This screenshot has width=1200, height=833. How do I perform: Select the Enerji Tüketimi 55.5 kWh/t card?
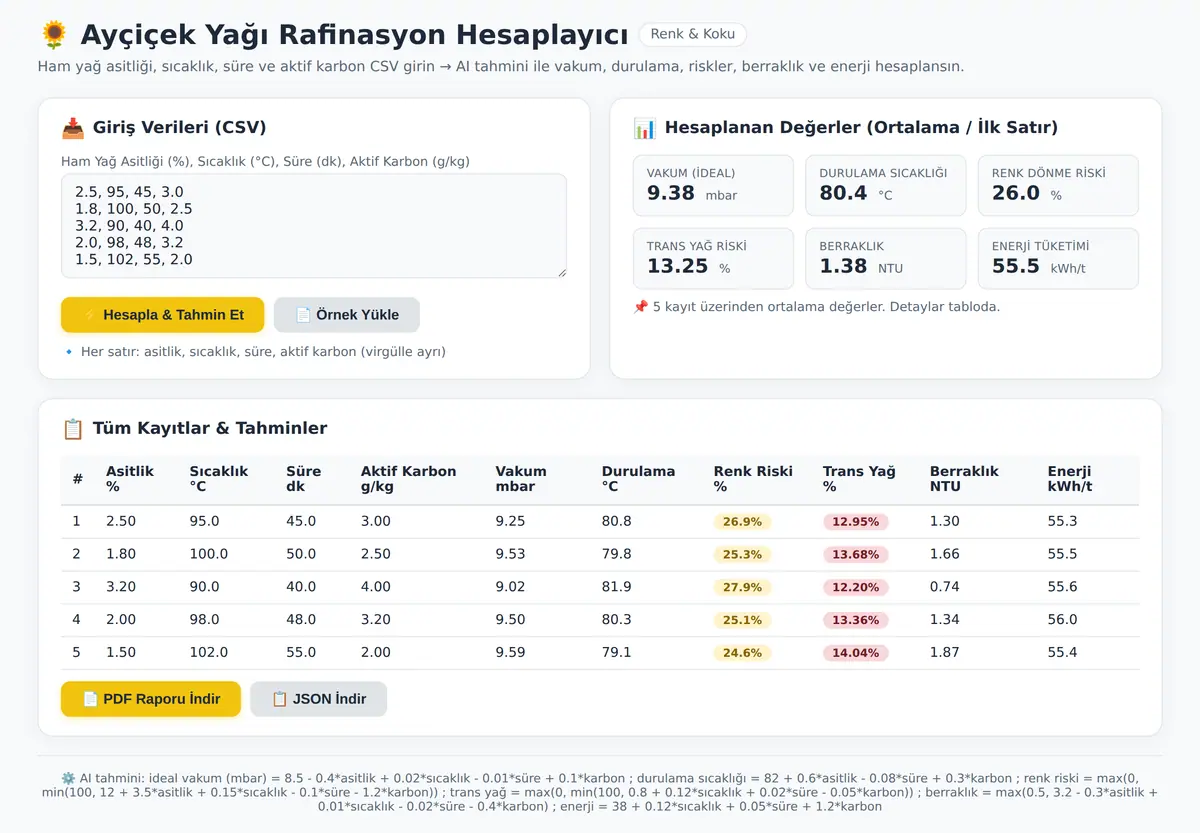1058,258
